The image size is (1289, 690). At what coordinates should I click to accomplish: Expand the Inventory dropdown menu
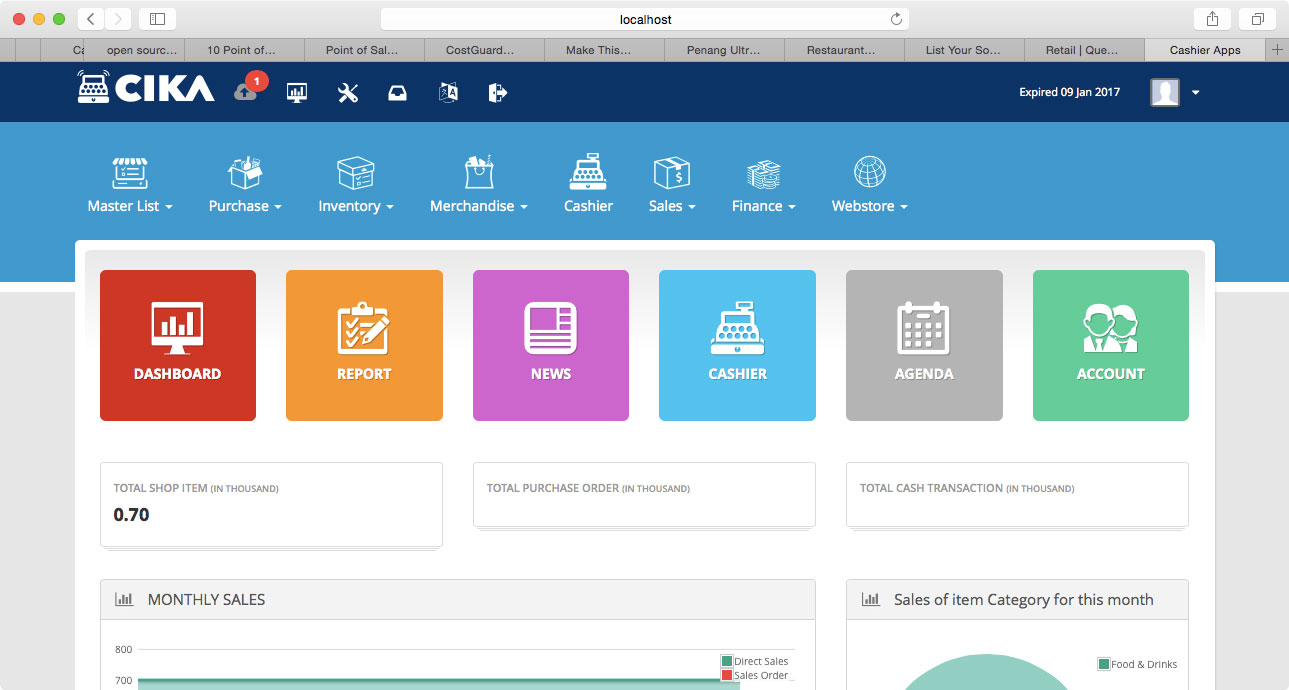[x=356, y=186]
